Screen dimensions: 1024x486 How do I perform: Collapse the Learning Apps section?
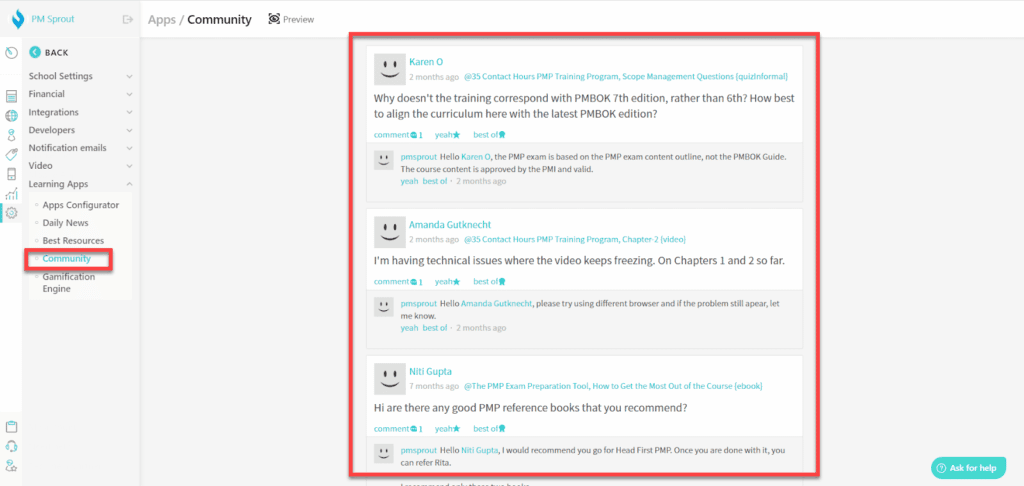pyautogui.click(x=80, y=184)
